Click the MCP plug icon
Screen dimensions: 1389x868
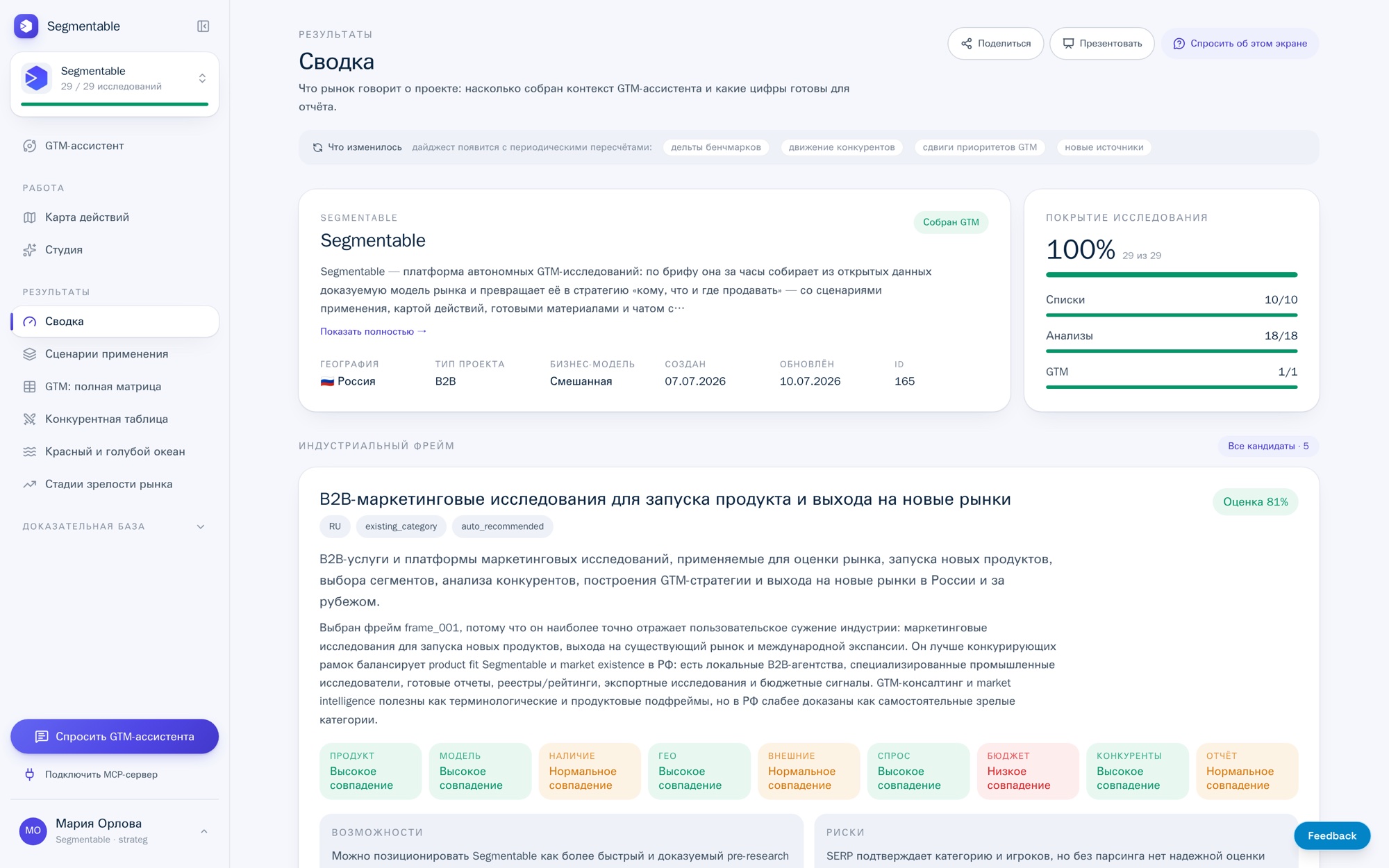click(29, 774)
